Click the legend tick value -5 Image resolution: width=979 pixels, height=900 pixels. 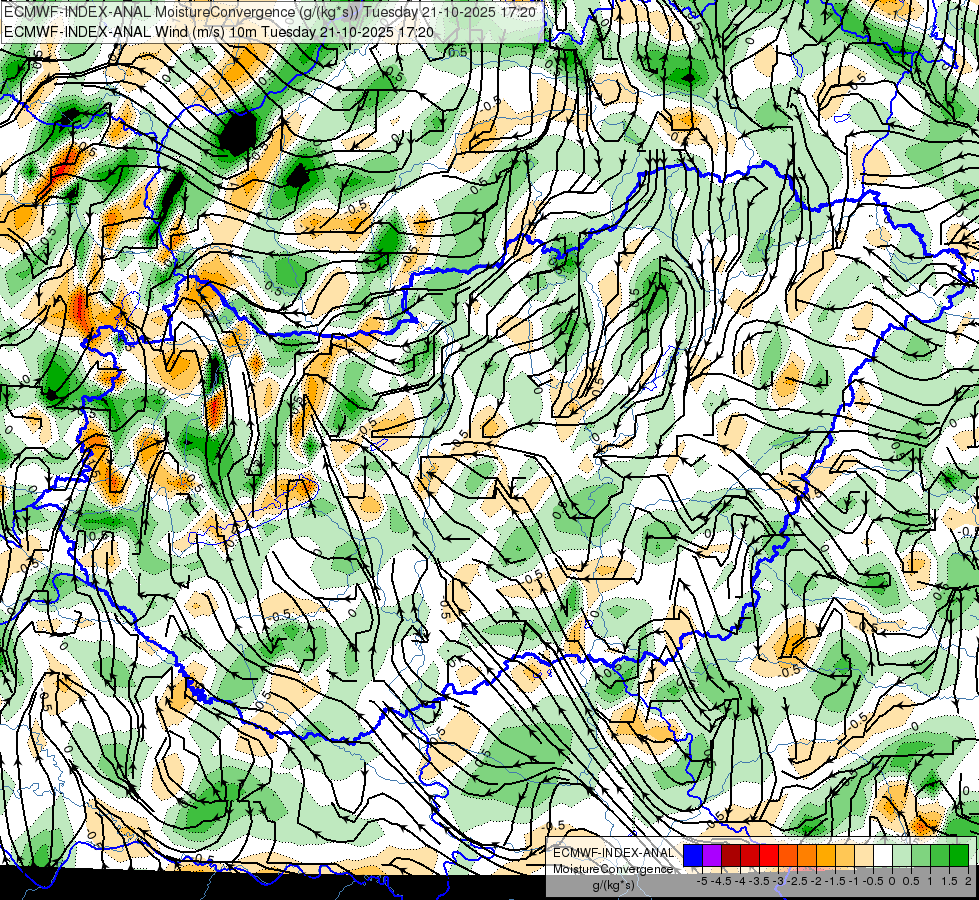[x=702, y=881]
